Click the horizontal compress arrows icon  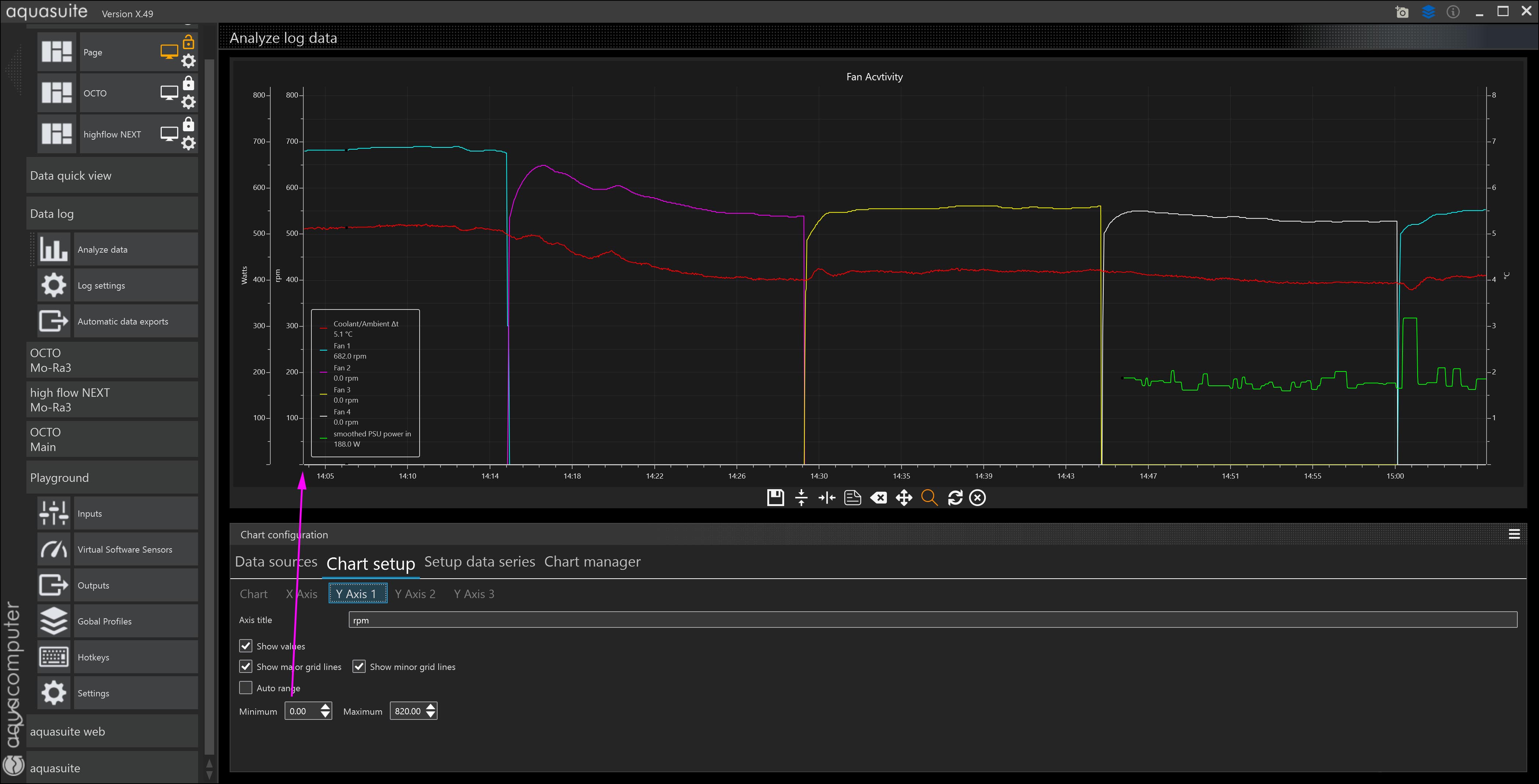827,497
